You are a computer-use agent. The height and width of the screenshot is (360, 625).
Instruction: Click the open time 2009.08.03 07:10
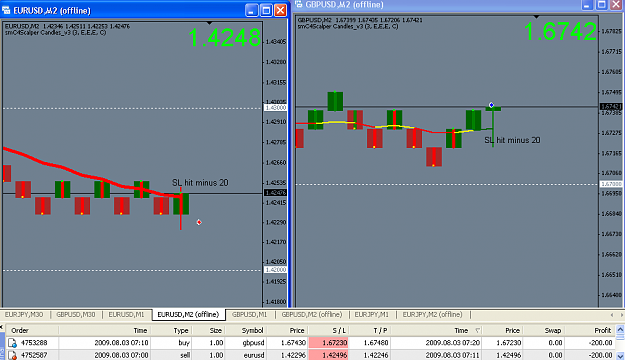(121, 343)
